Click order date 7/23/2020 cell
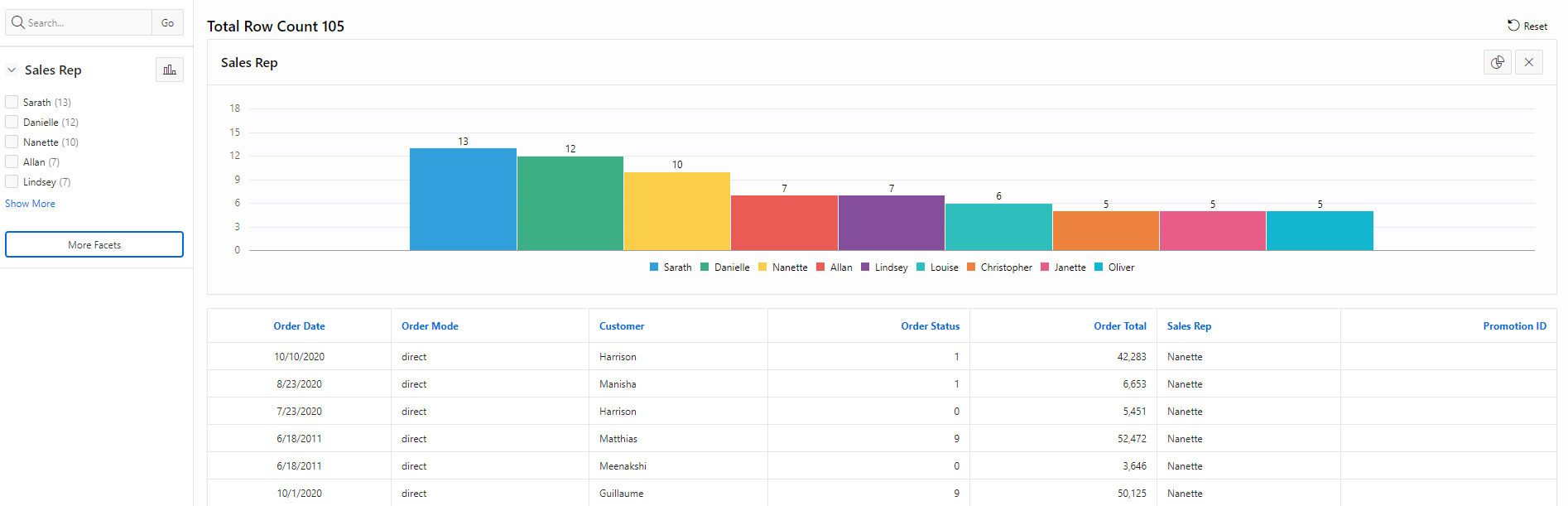This screenshot has width=1568, height=506. [x=299, y=412]
